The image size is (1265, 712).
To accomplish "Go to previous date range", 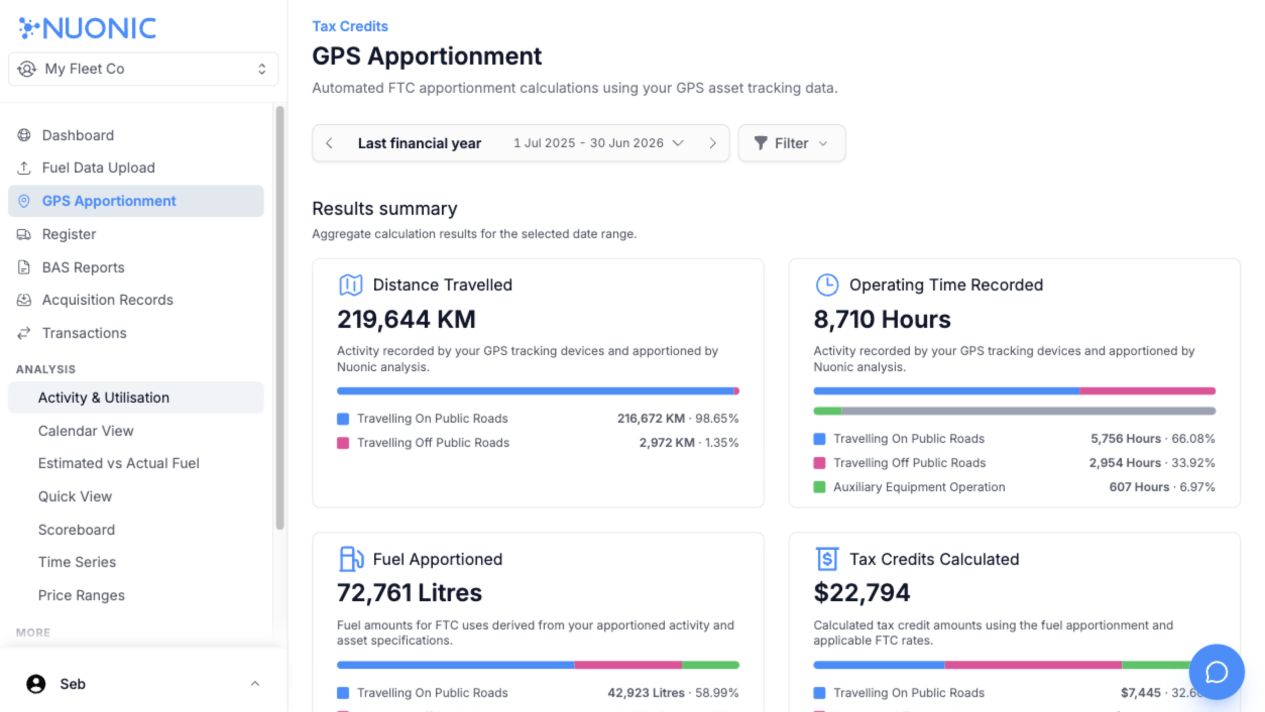I will pos(329,143).
